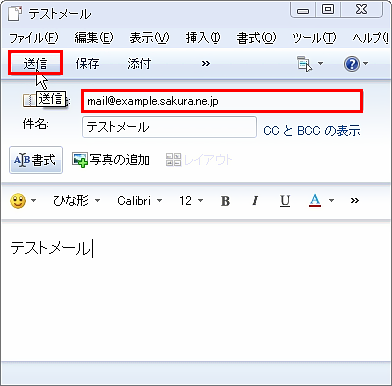The height and width of the screenshot is (386, 392).
Task: Click the address book icon beside recipient field
Action: tap(28, 100)
